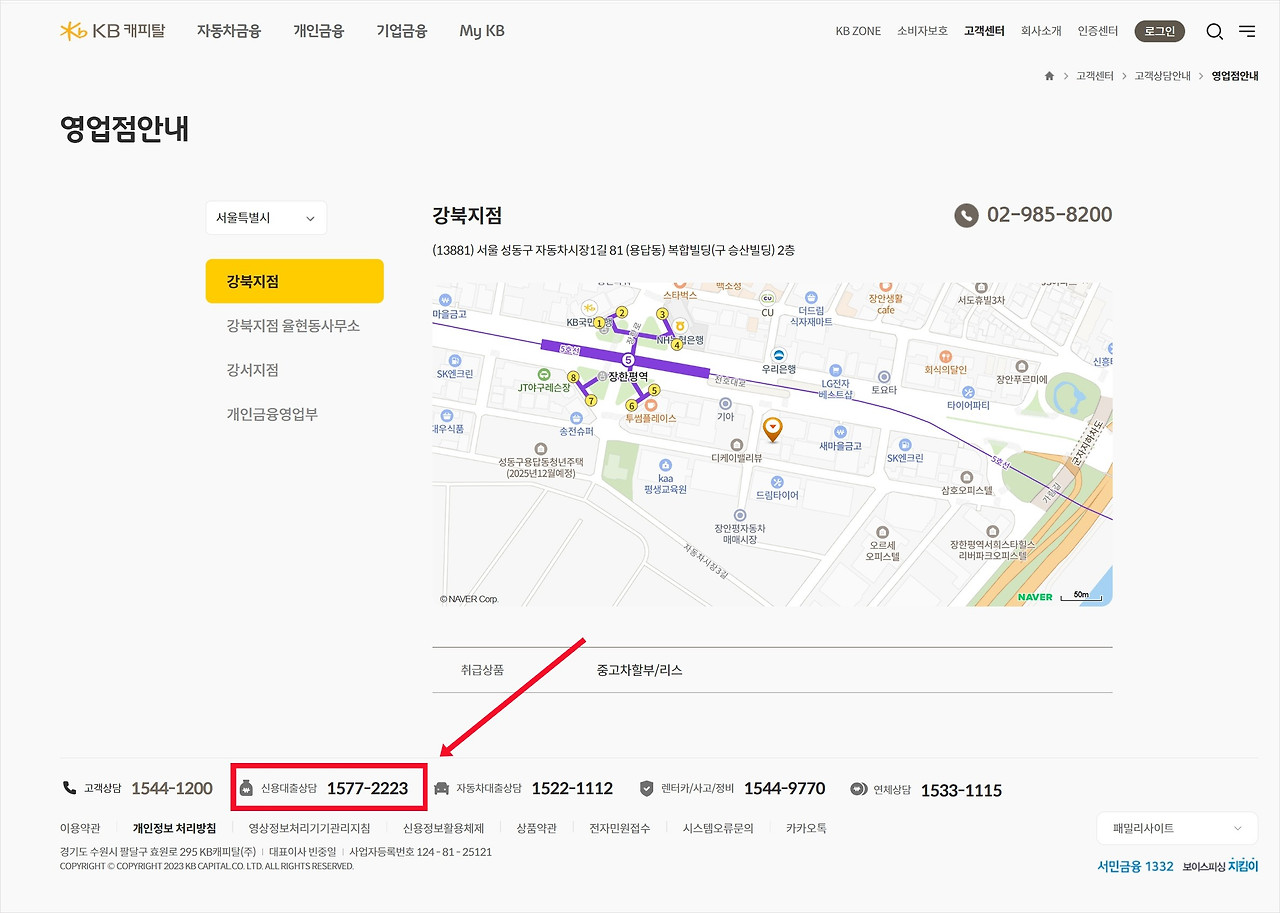Screen dimensions: 1280x913
Task: Select the 개인금융영업부 branch
Action: 272,414
